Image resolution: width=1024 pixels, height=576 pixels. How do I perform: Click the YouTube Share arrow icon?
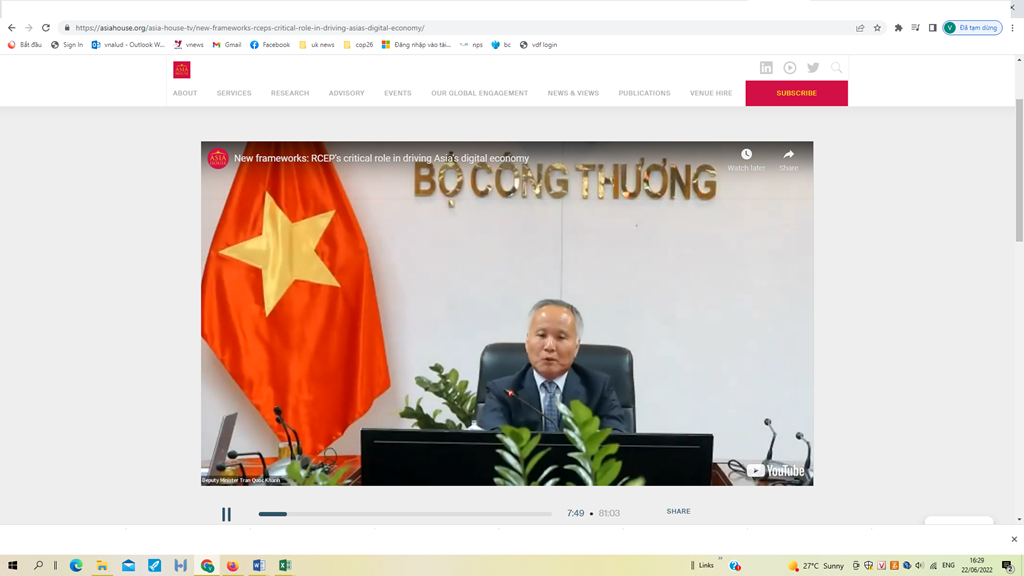[x=788, y=155]
